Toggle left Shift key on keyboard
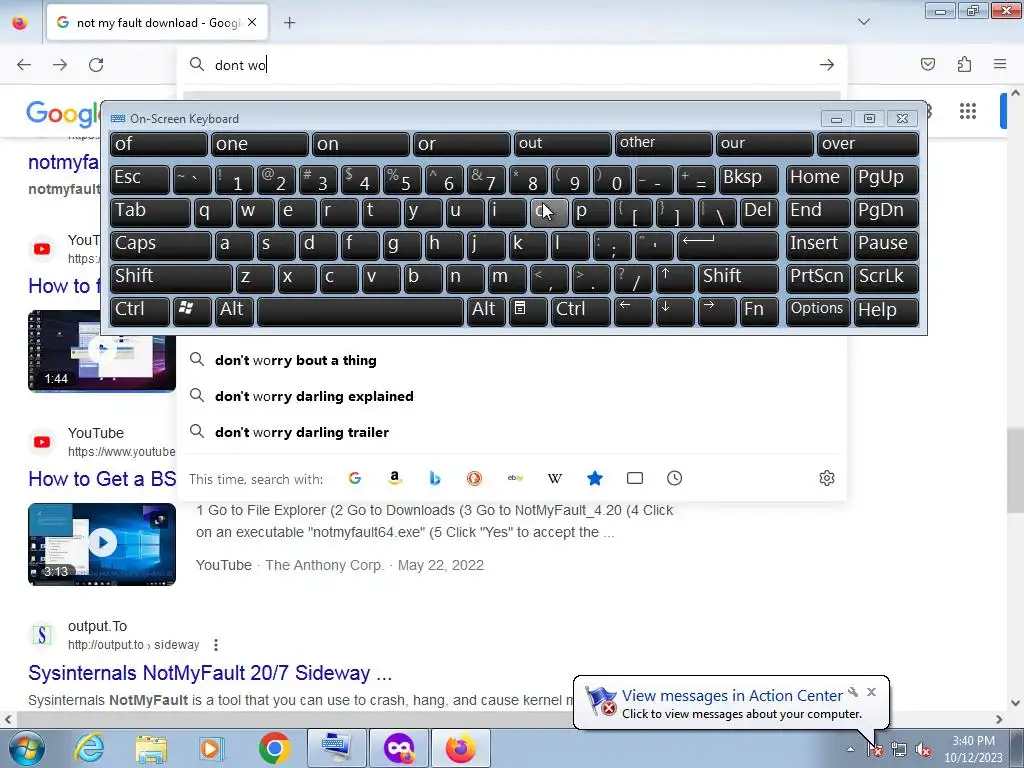This screenshot has width=1024, height=768. click(171, 277)
